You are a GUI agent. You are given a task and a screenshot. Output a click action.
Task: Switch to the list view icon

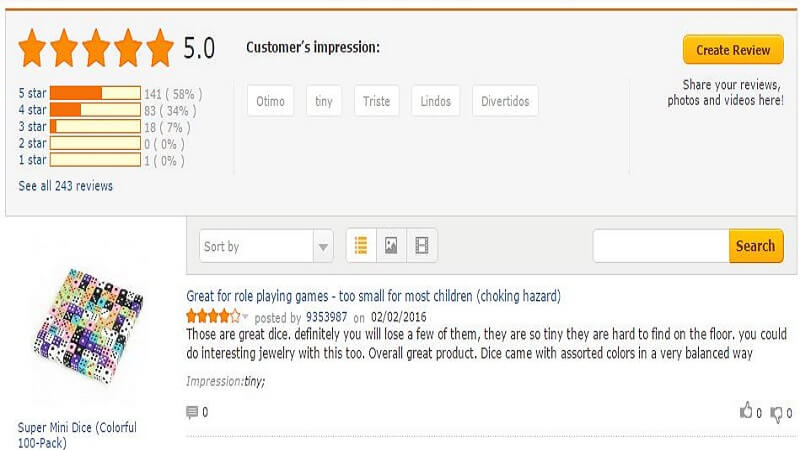pos(361,246)
